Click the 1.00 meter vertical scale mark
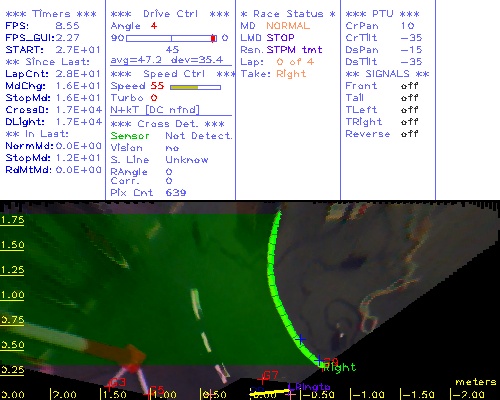 (12, 295)
